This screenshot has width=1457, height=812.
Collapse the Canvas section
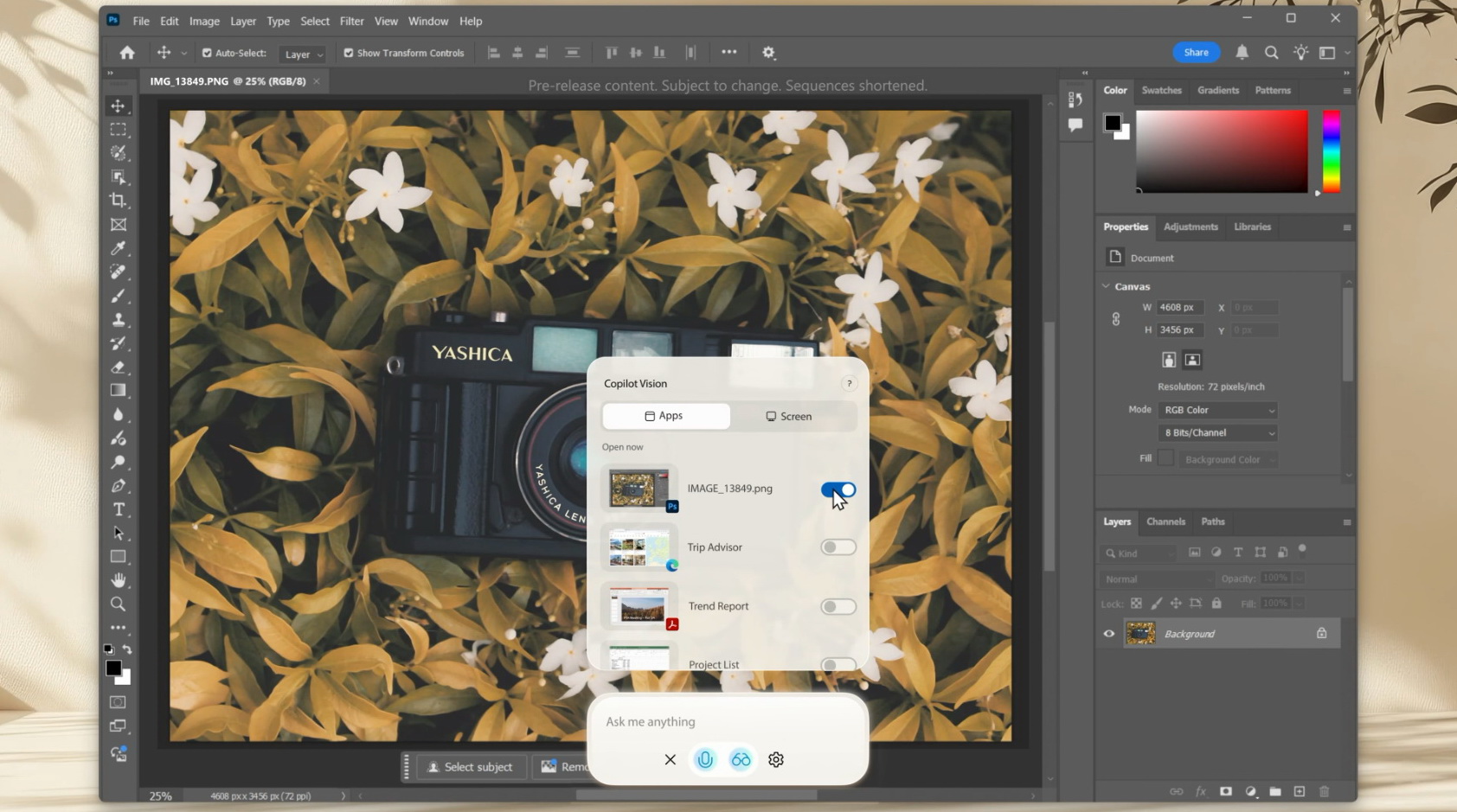tap(1107, 286)
